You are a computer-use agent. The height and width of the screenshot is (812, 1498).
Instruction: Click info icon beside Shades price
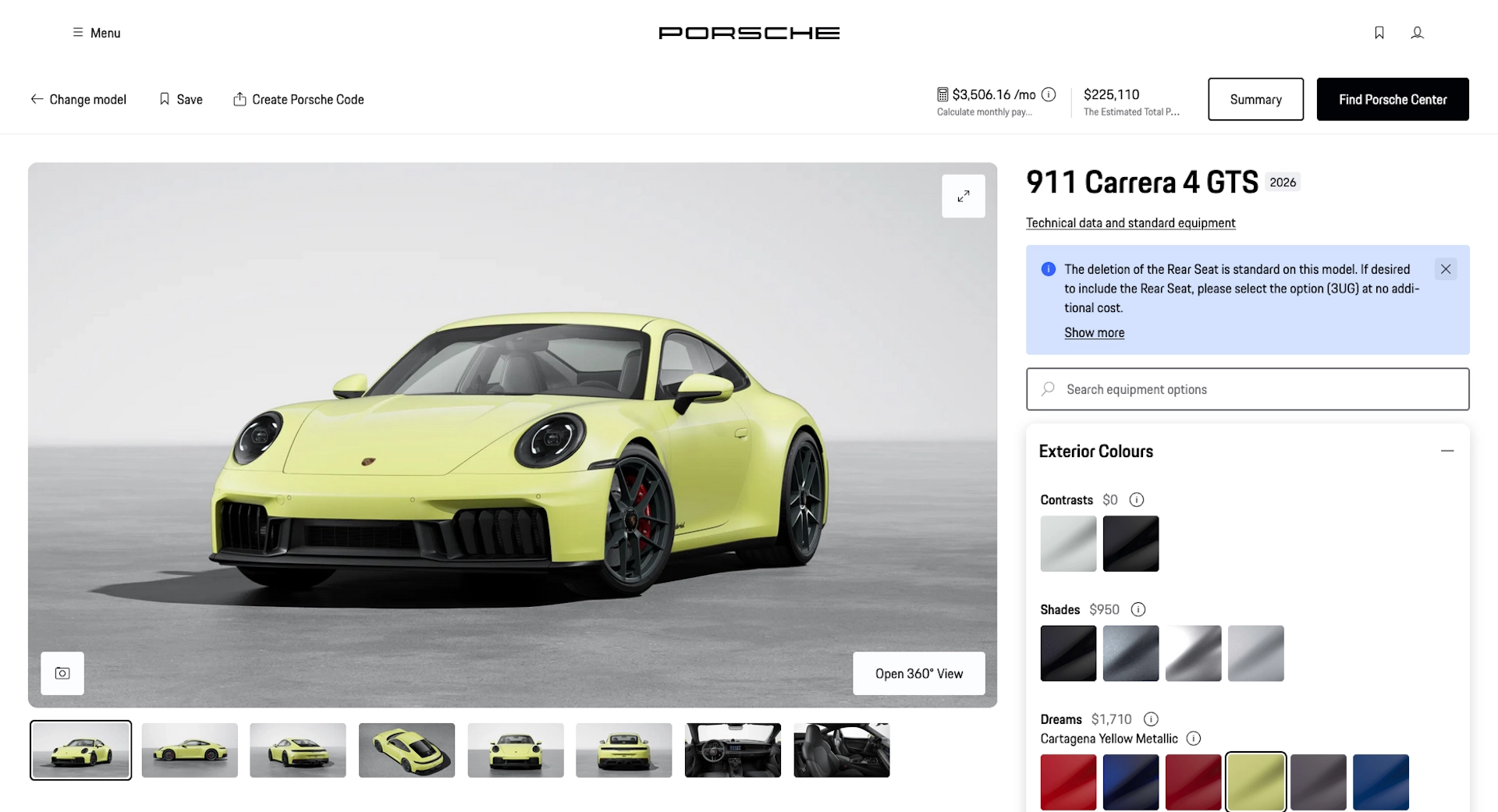pos(1138,609)
